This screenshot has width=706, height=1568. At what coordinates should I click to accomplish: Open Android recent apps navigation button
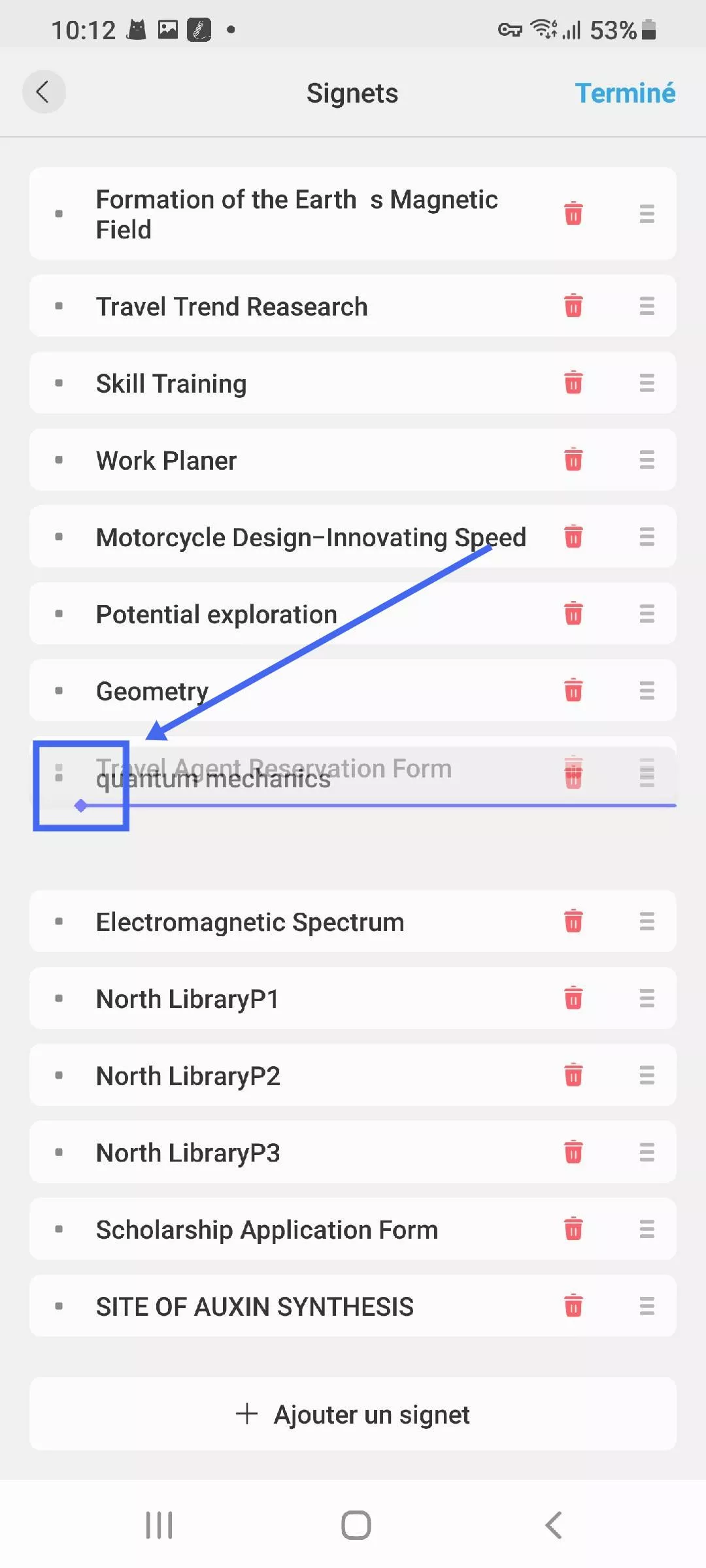(159, 1525)
